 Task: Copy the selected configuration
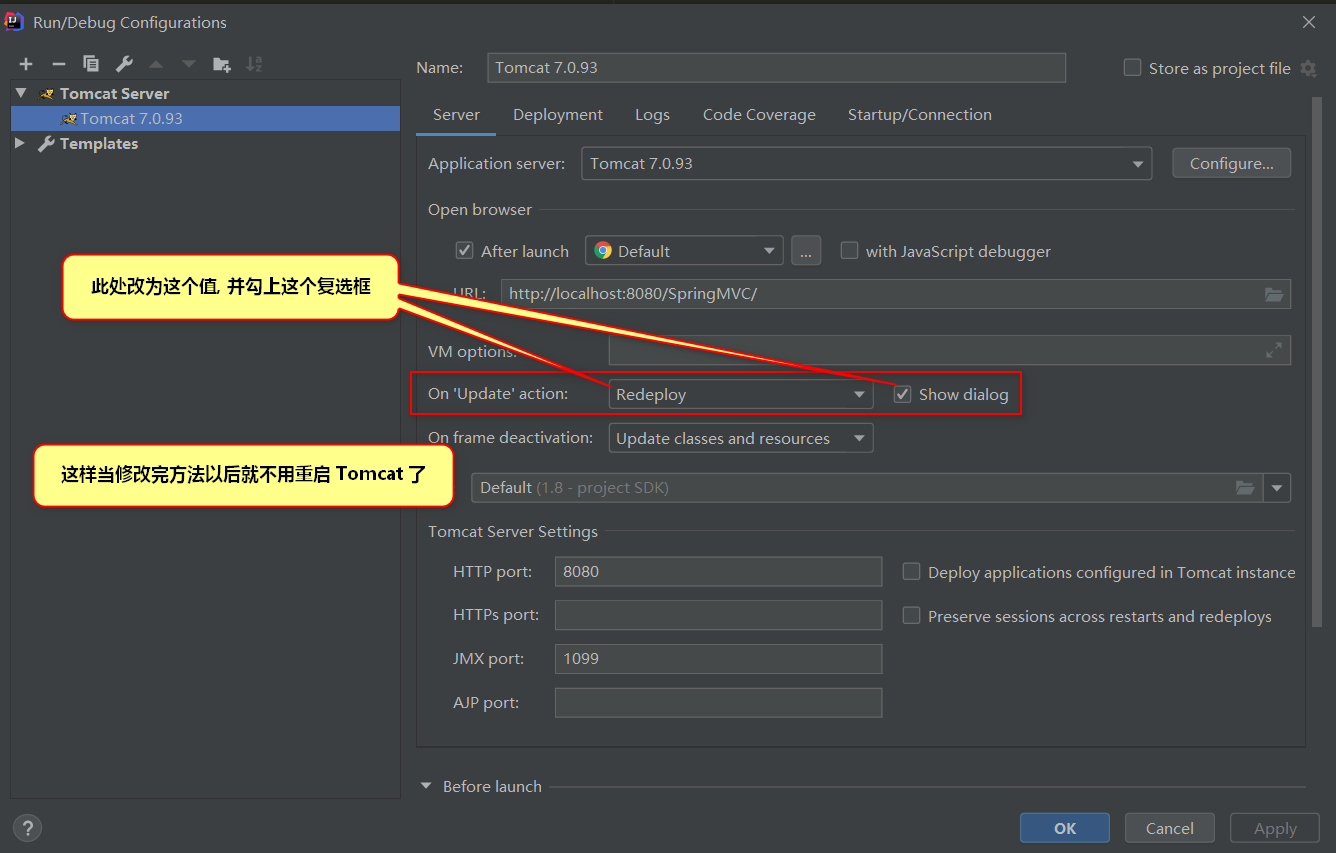coord(91,64)
